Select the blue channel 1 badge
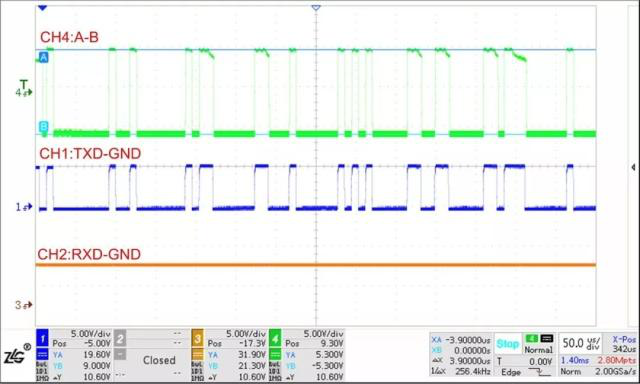The image size is (640, 384). click(x=42, y=338)
